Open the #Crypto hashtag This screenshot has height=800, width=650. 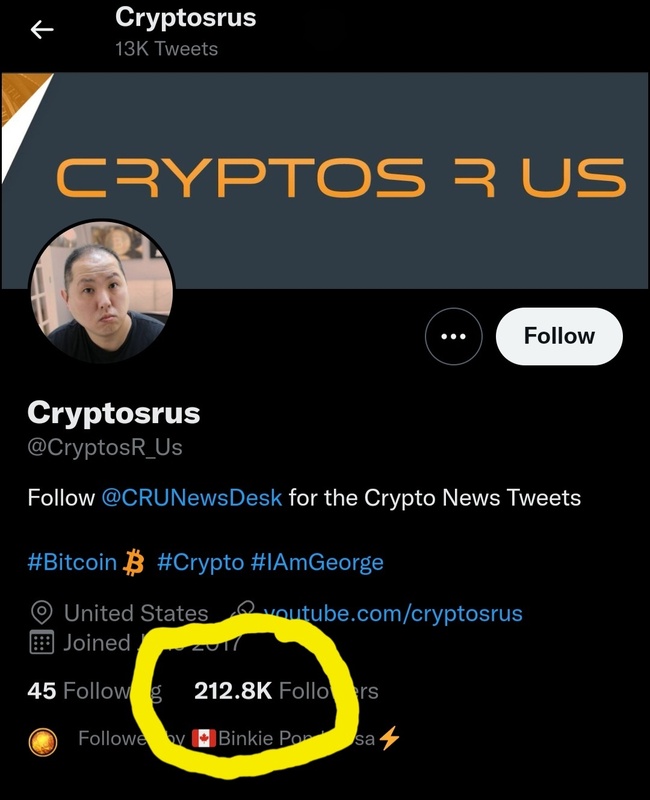(200, 562)
